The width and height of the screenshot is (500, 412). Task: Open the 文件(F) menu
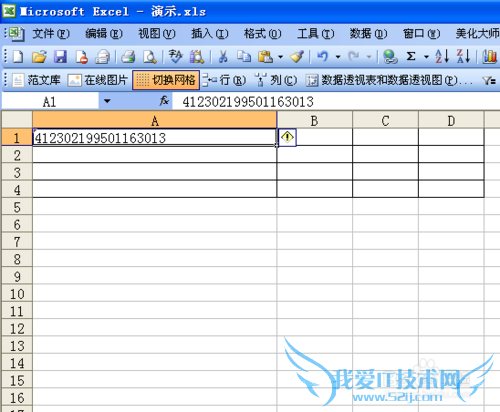pyautogui.click(x=51, y=34)
